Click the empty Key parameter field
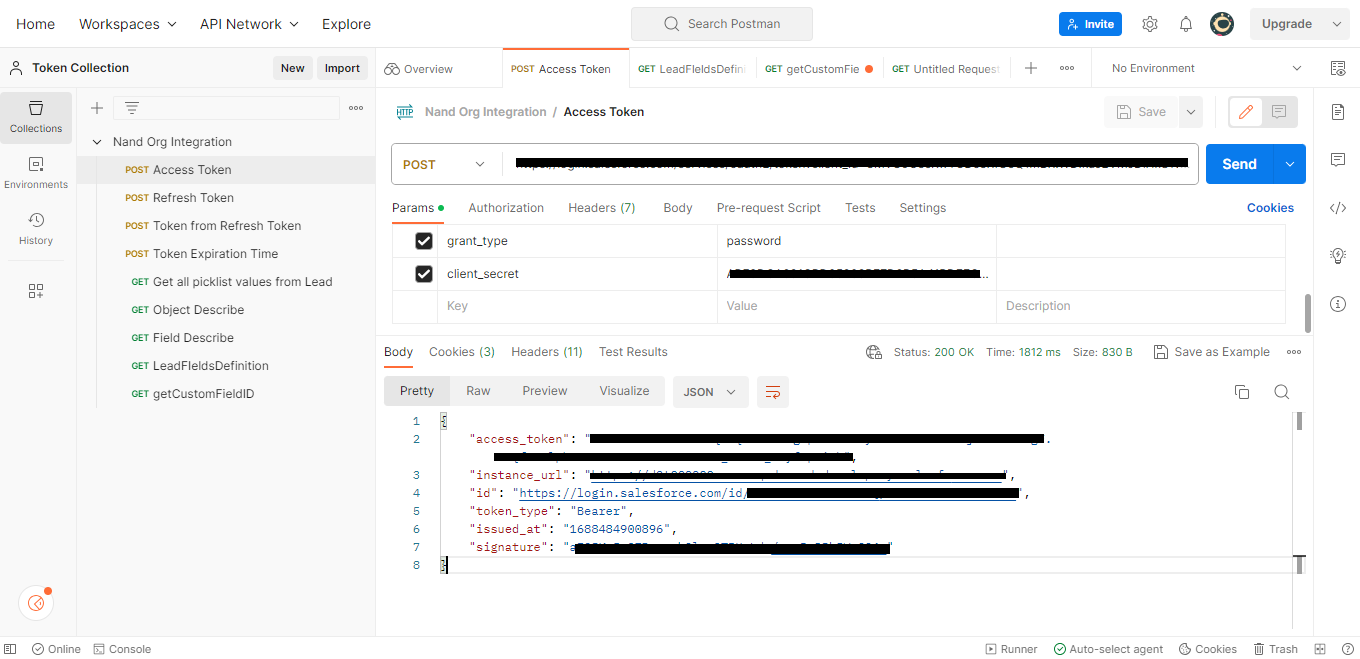The image size is (1360, 659). 577,306
